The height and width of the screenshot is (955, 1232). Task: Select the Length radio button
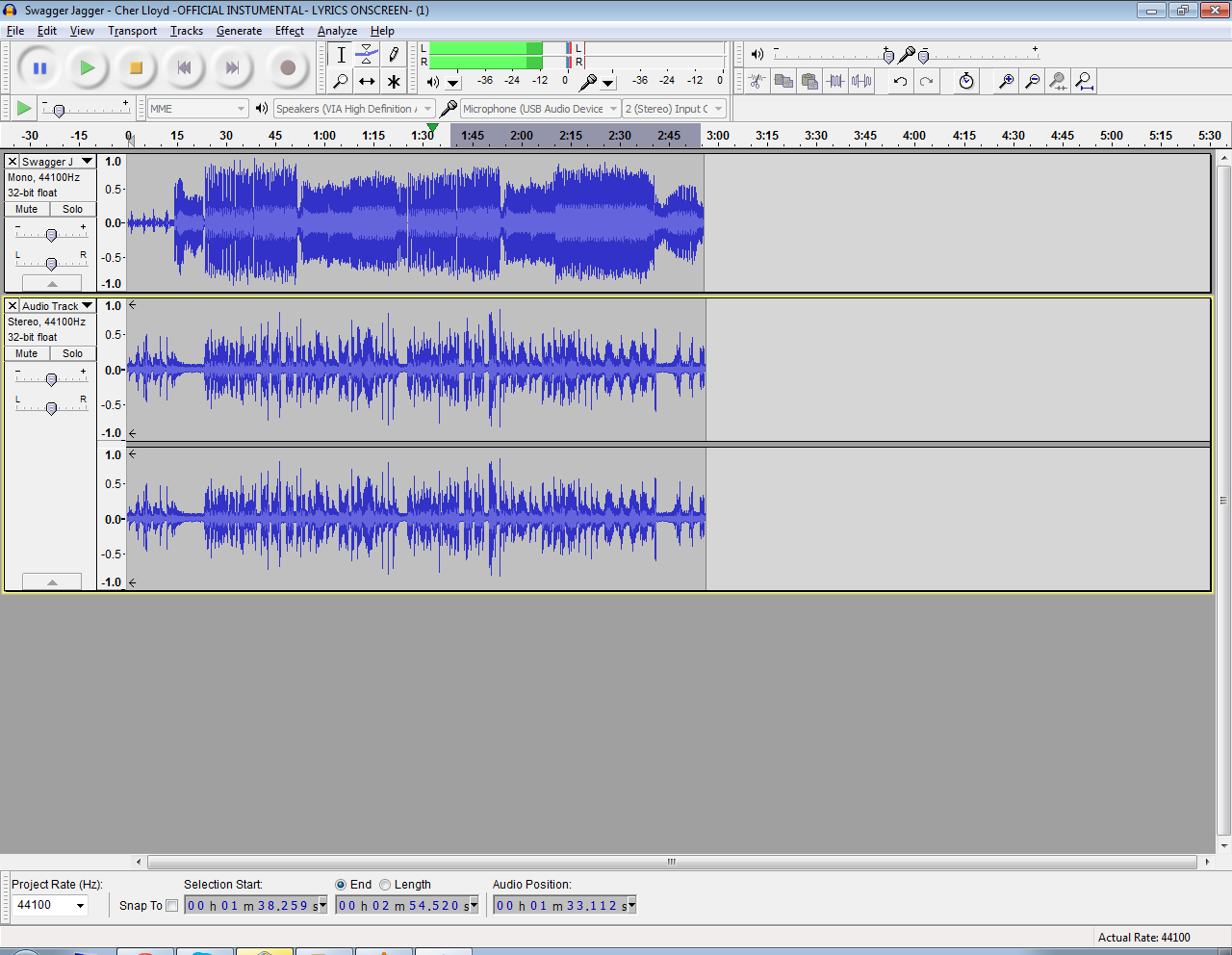click(x=385, y=884)
